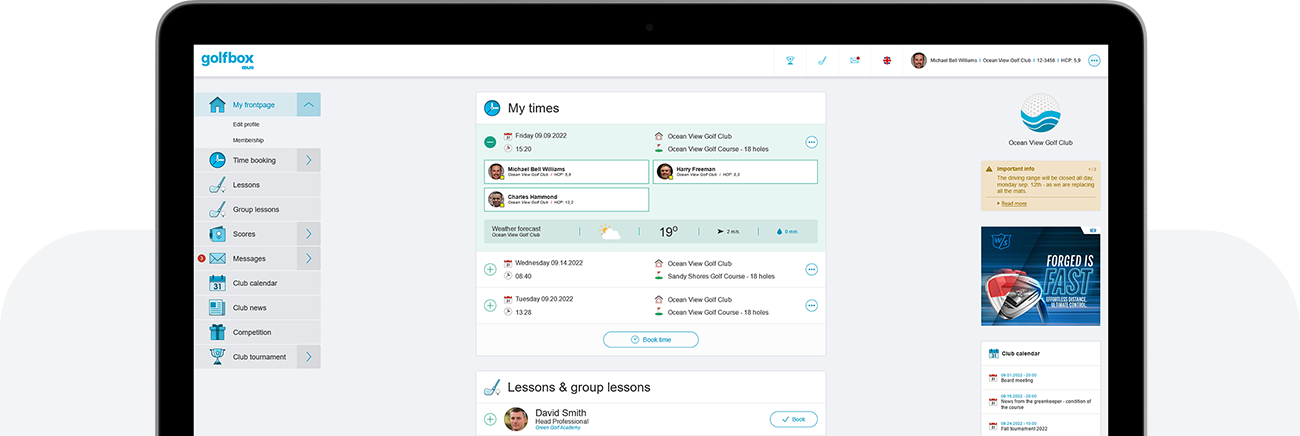
Task: Select Charles Hammond player card
Action: click(x=567, y=199)
